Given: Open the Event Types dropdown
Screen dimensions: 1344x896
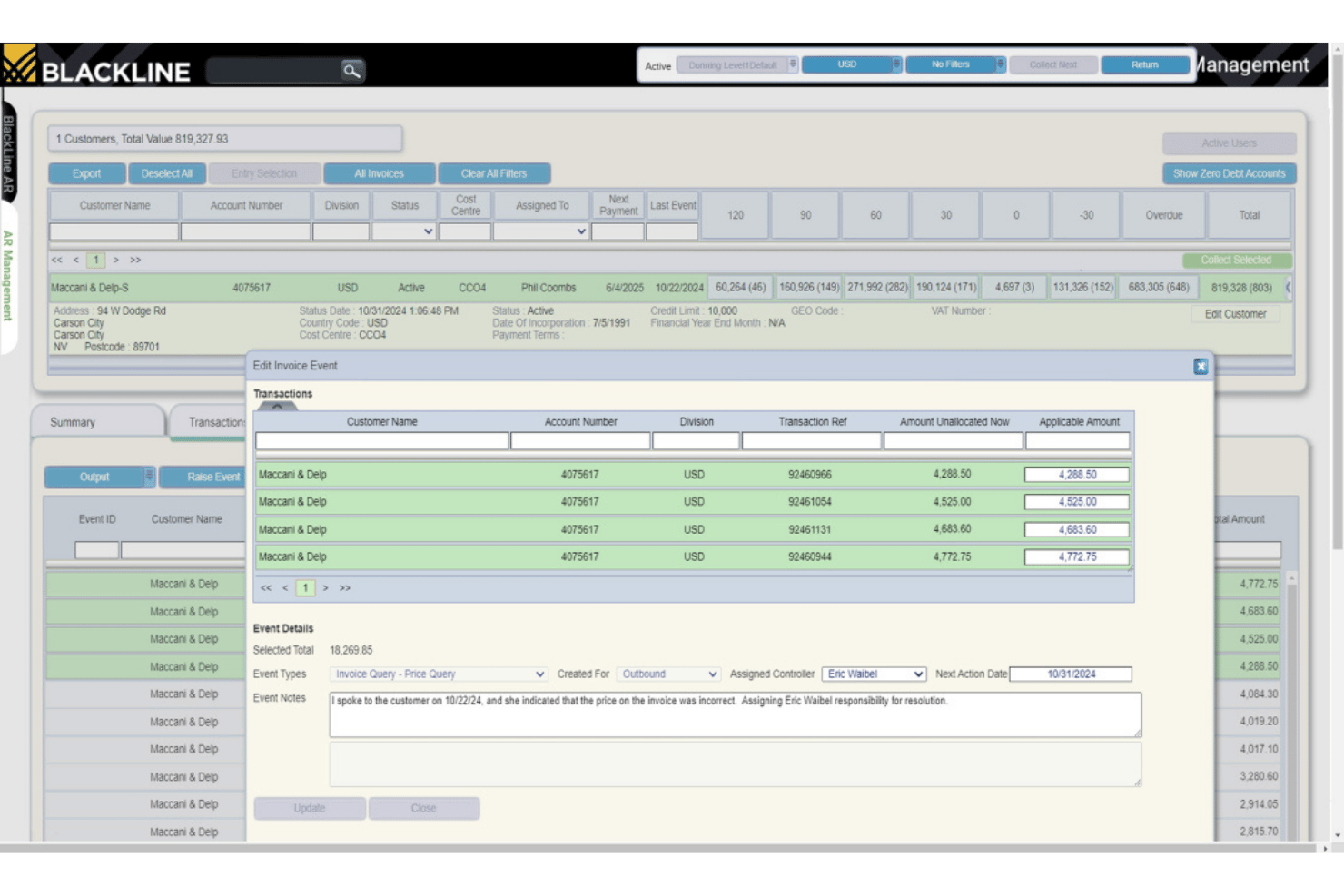Looking at the screenshot, I should 439,674.
